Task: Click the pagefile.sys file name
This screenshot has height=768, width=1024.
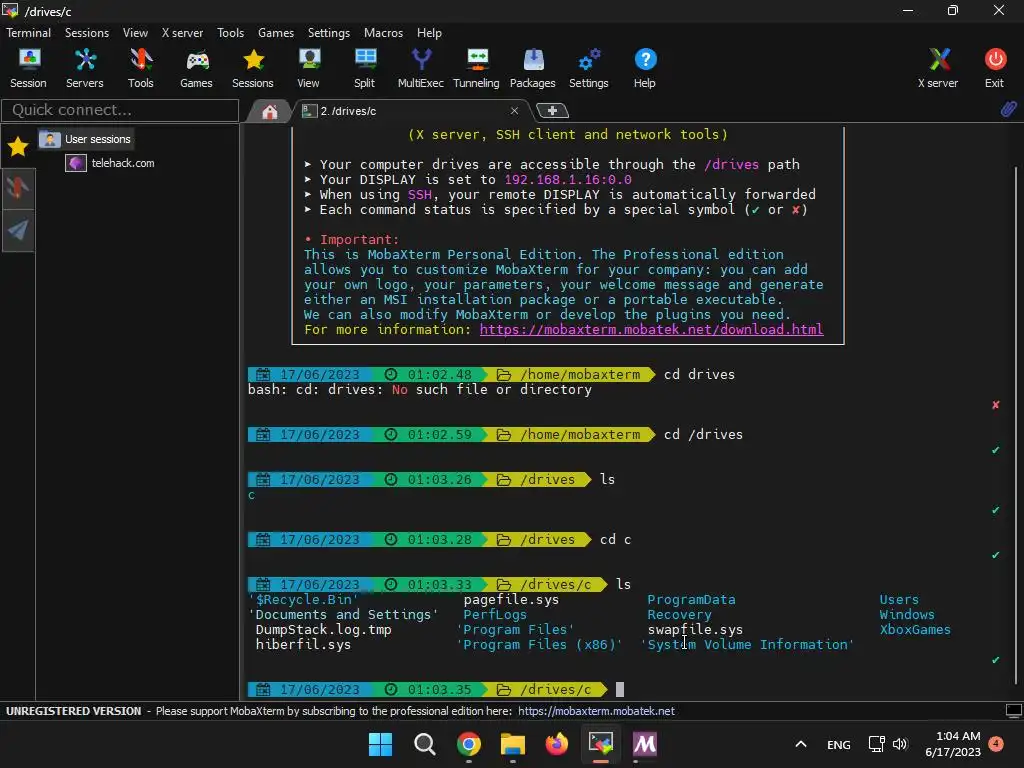Action: tap(511, 600)
